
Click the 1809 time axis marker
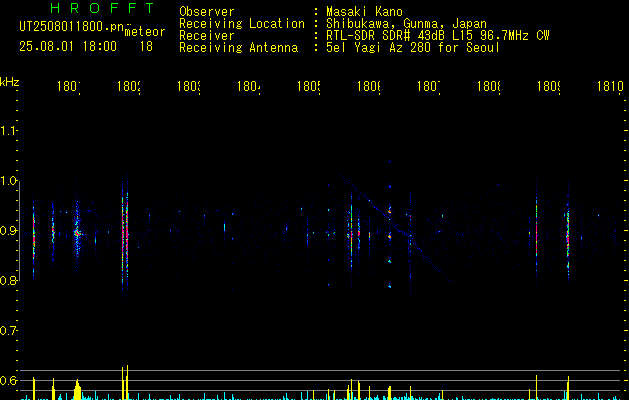click(x=549, y=87)
